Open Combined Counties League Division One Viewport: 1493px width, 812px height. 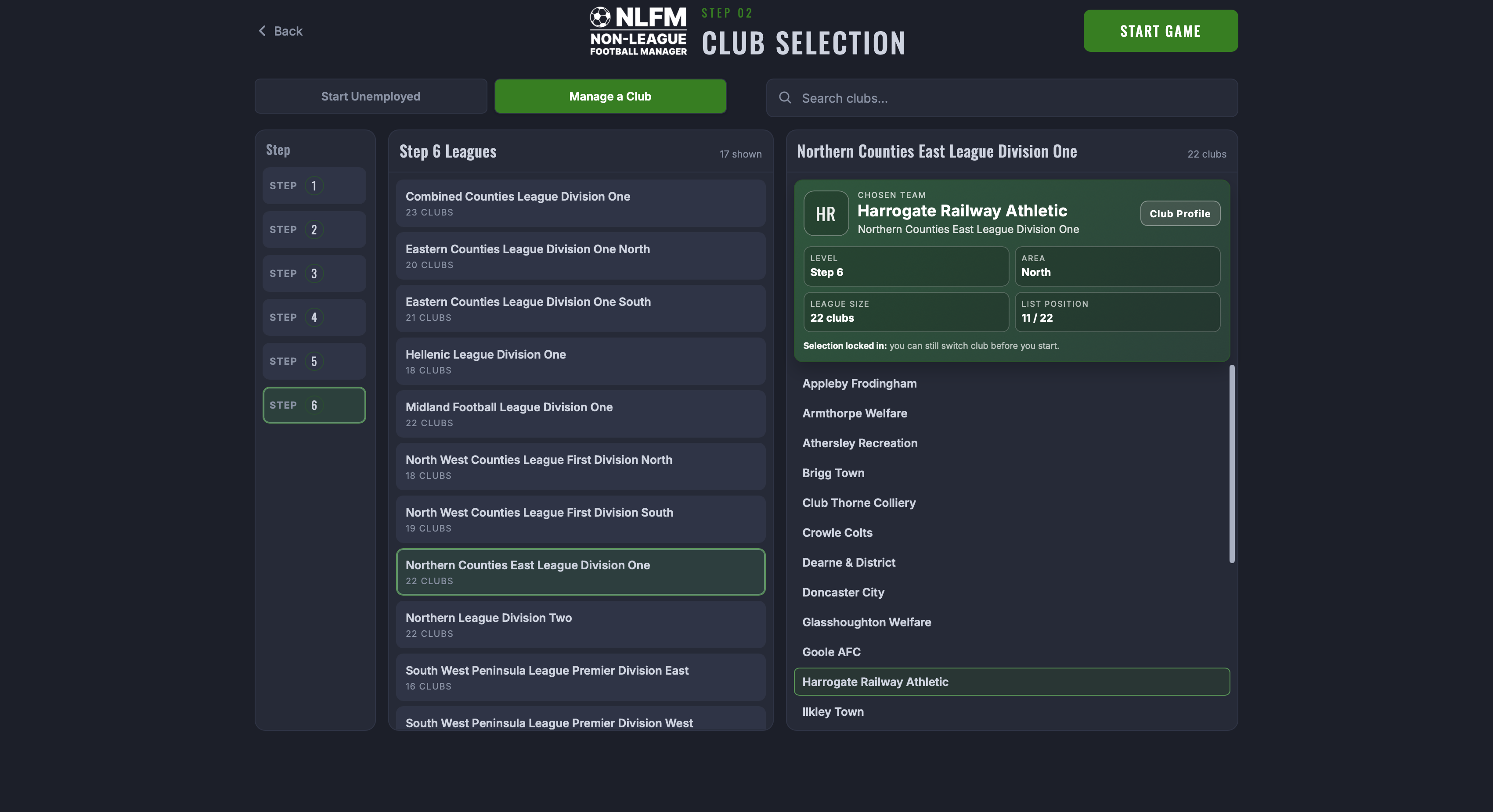tap(580, 203)
